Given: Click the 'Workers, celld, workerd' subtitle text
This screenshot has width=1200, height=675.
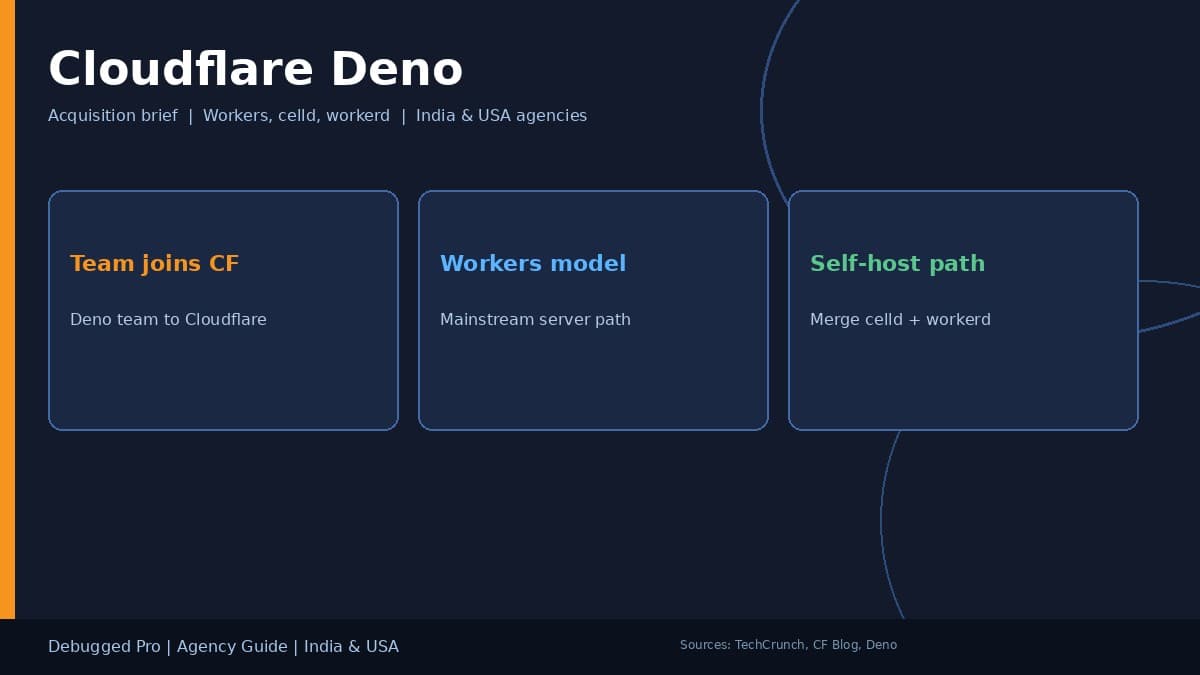Looking at the screenshot, I should pos(296,115).
